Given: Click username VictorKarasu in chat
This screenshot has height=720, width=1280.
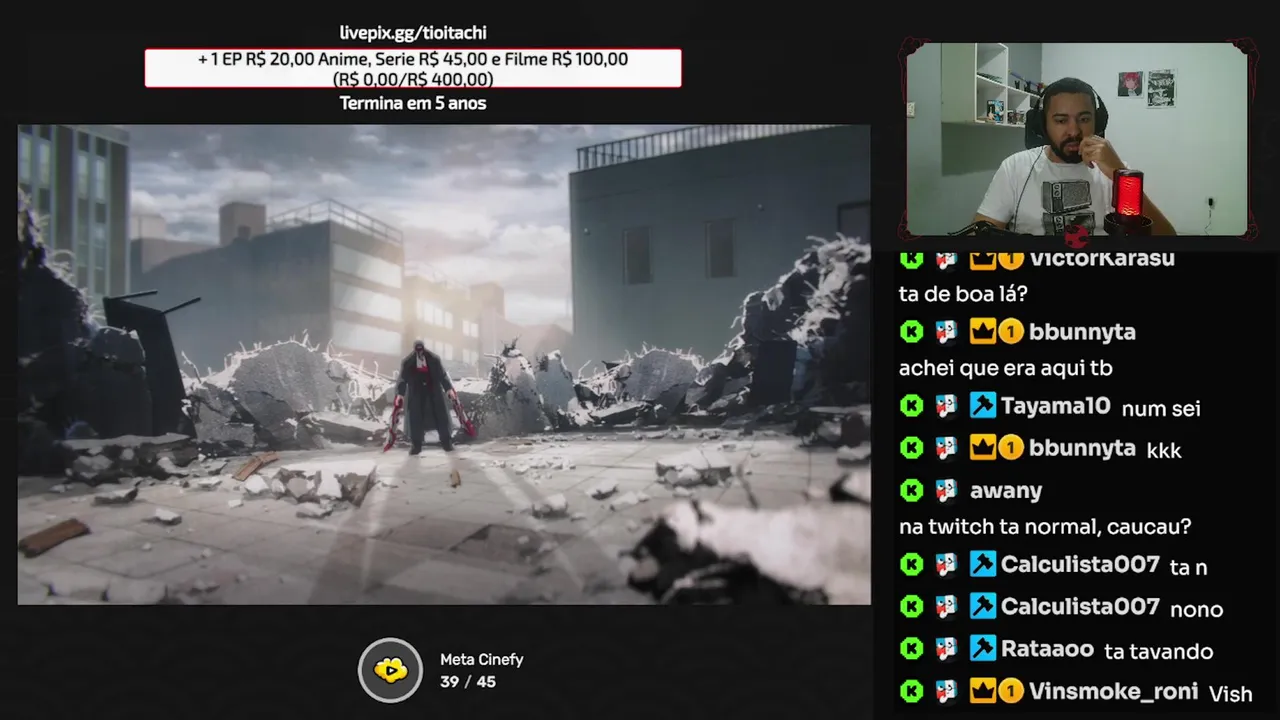Looking at the screenshot, I should click(1102, 259).
